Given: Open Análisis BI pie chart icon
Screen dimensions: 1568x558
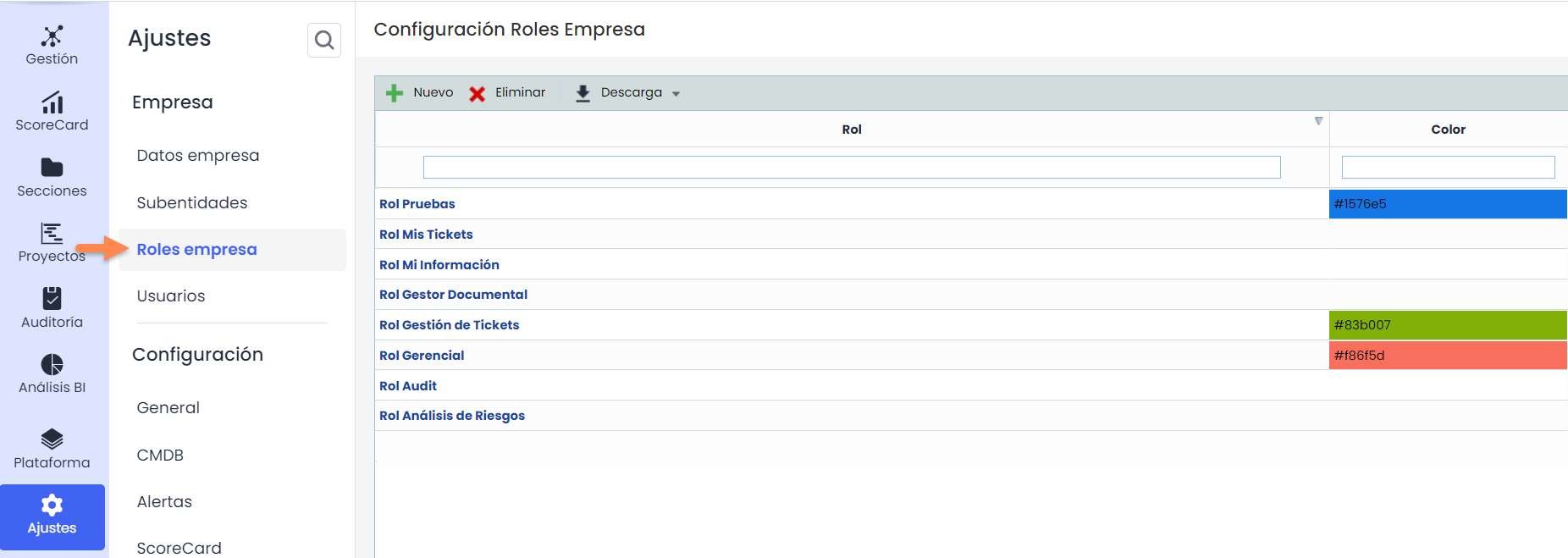Looking at the screenshot, I should click(52, 364).
